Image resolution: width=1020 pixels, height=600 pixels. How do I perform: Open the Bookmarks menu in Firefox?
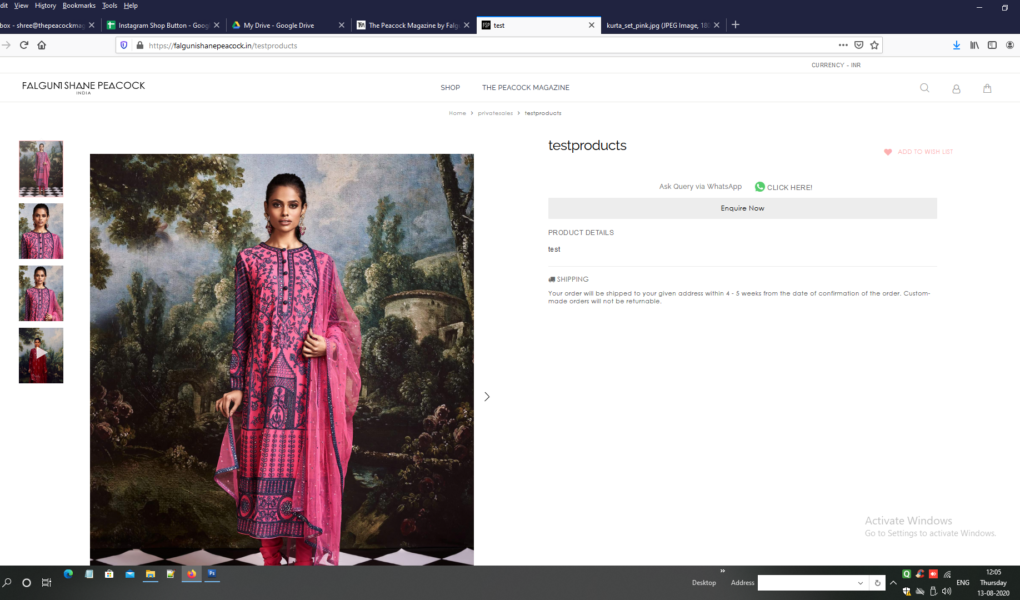tap(79, 6)
